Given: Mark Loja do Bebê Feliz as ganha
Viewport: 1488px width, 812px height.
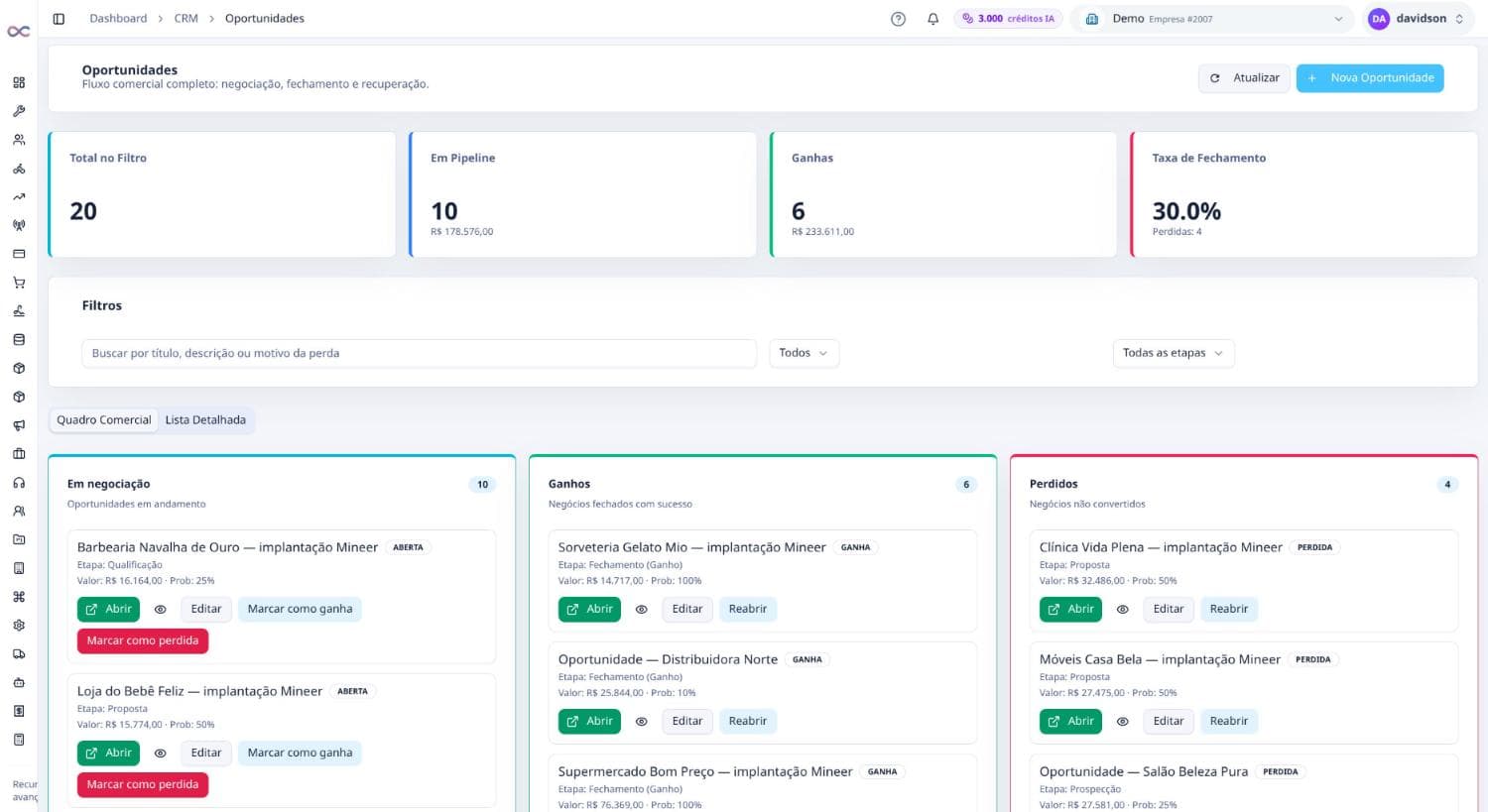Looking at the screenshot, I should click(x=300, y=754).
